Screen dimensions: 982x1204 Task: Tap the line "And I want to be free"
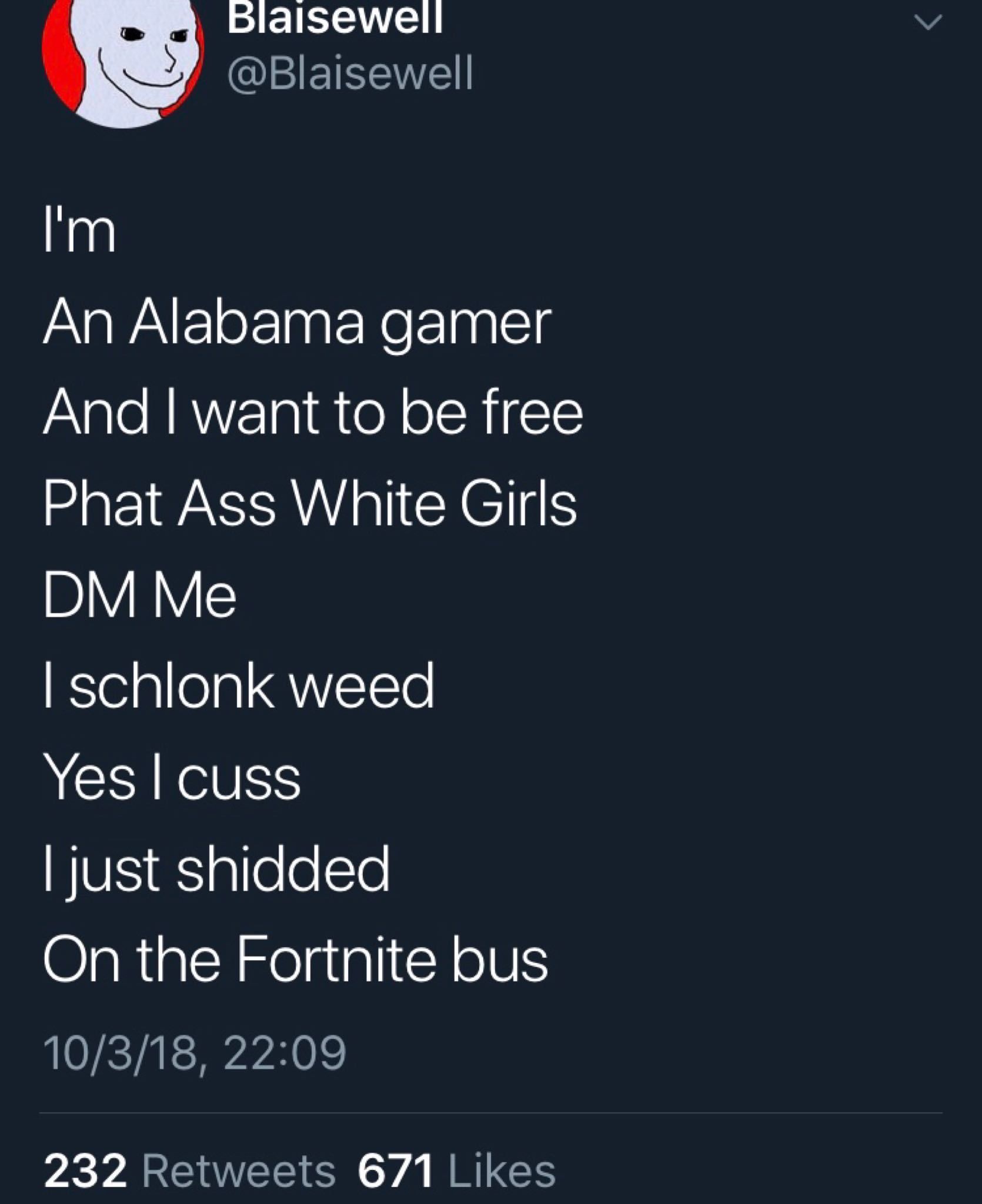(313, 413)
